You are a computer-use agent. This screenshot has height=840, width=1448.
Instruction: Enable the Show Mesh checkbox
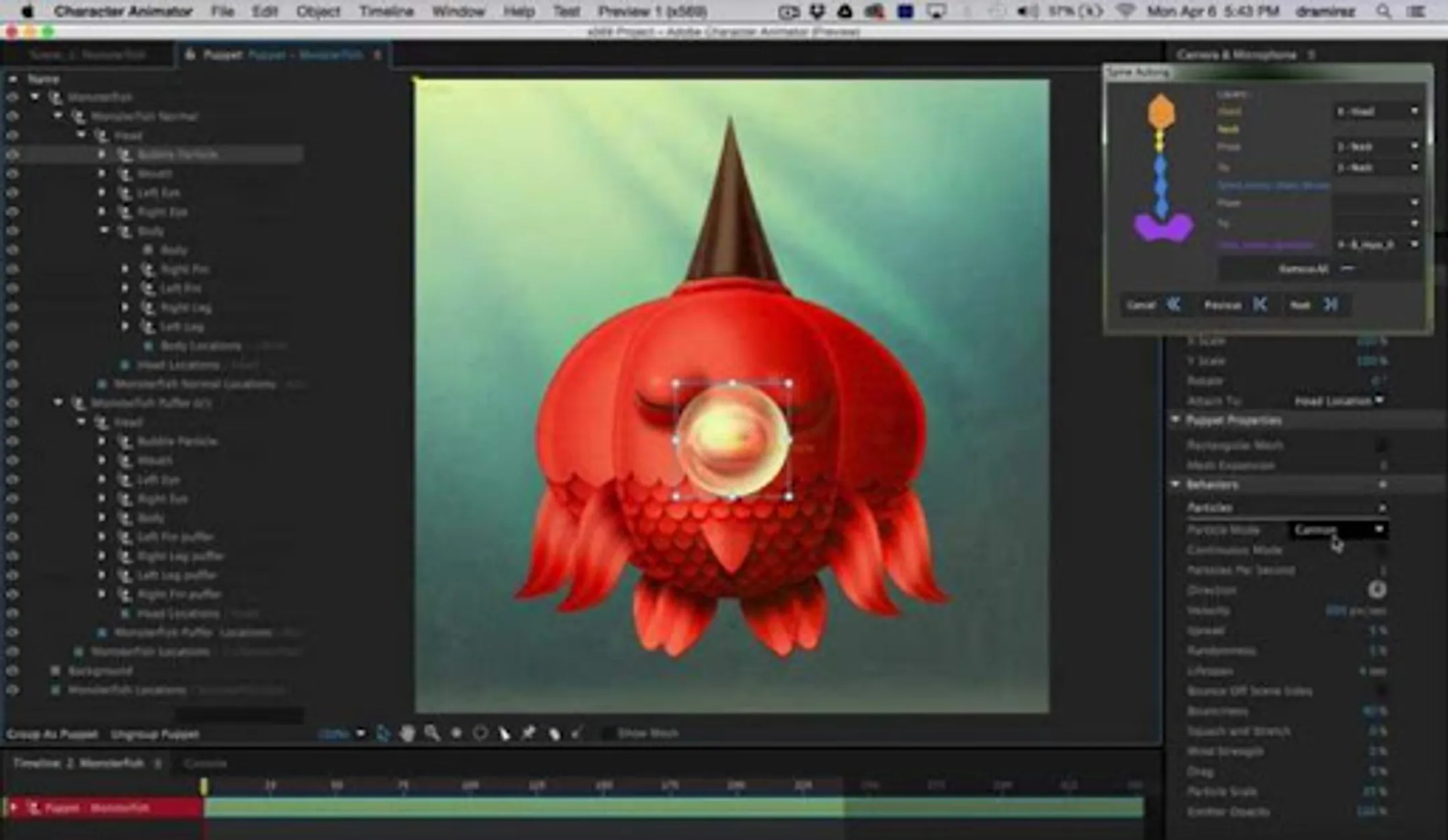tap(607, 733)
